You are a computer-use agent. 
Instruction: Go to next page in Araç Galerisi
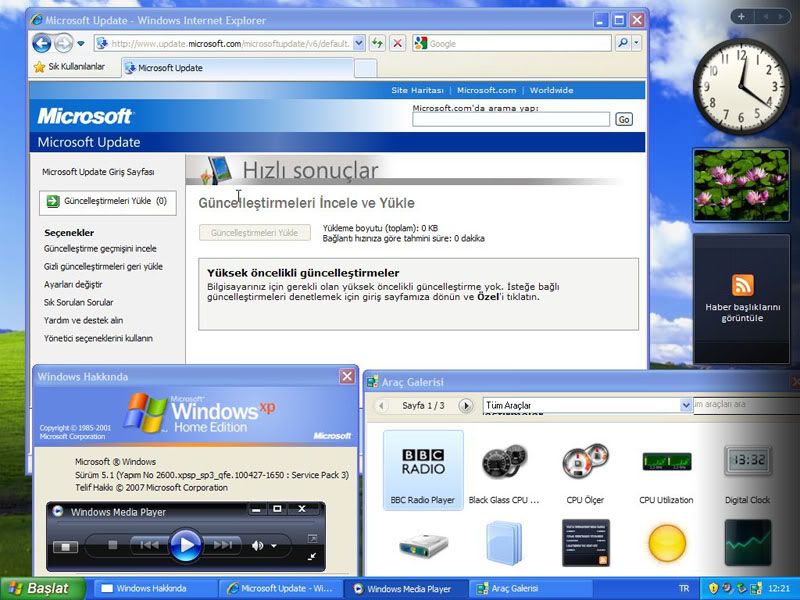pyautogui.click(x=465, y=406)
